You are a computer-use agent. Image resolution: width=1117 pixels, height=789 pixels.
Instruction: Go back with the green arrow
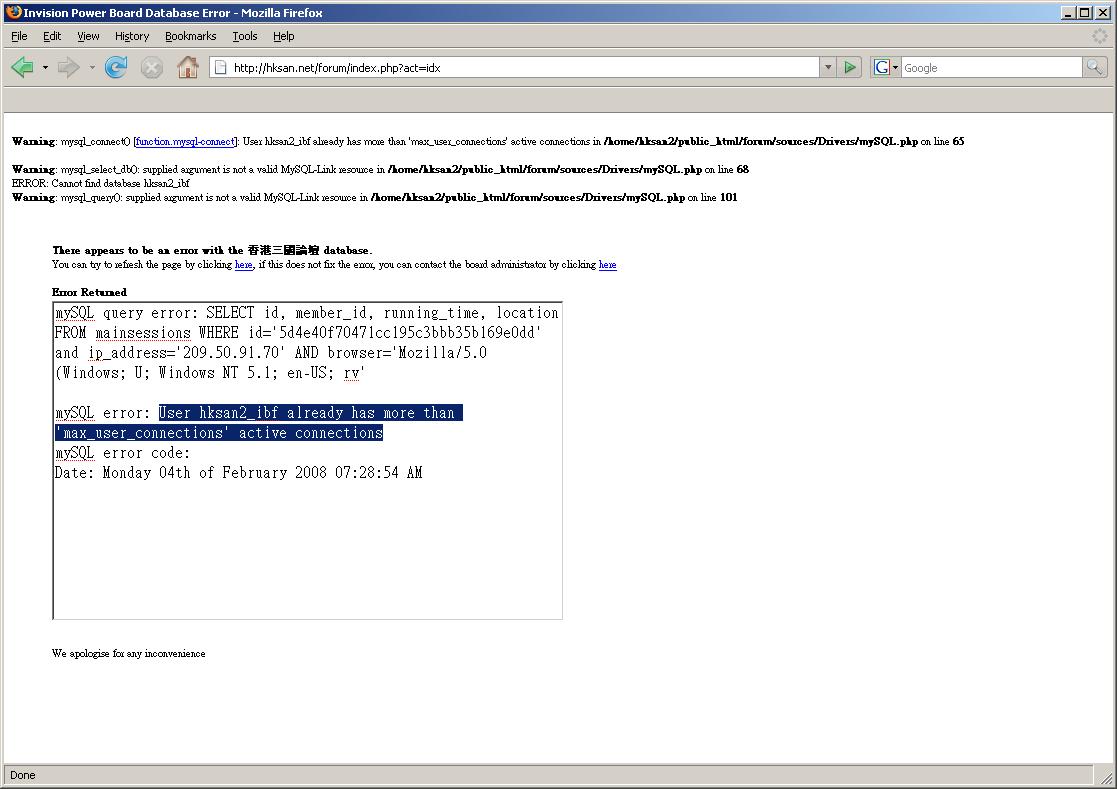tap(23, 68)
